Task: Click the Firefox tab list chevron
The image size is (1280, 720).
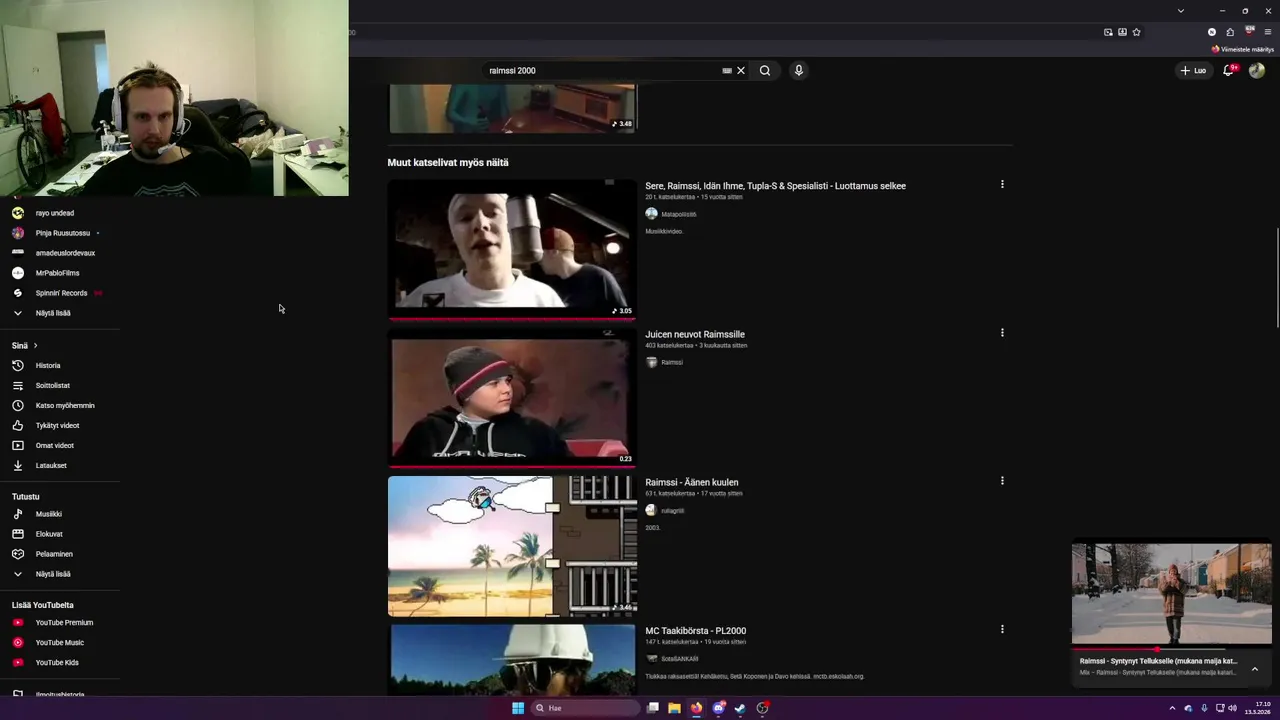Action: [1181, 11]
